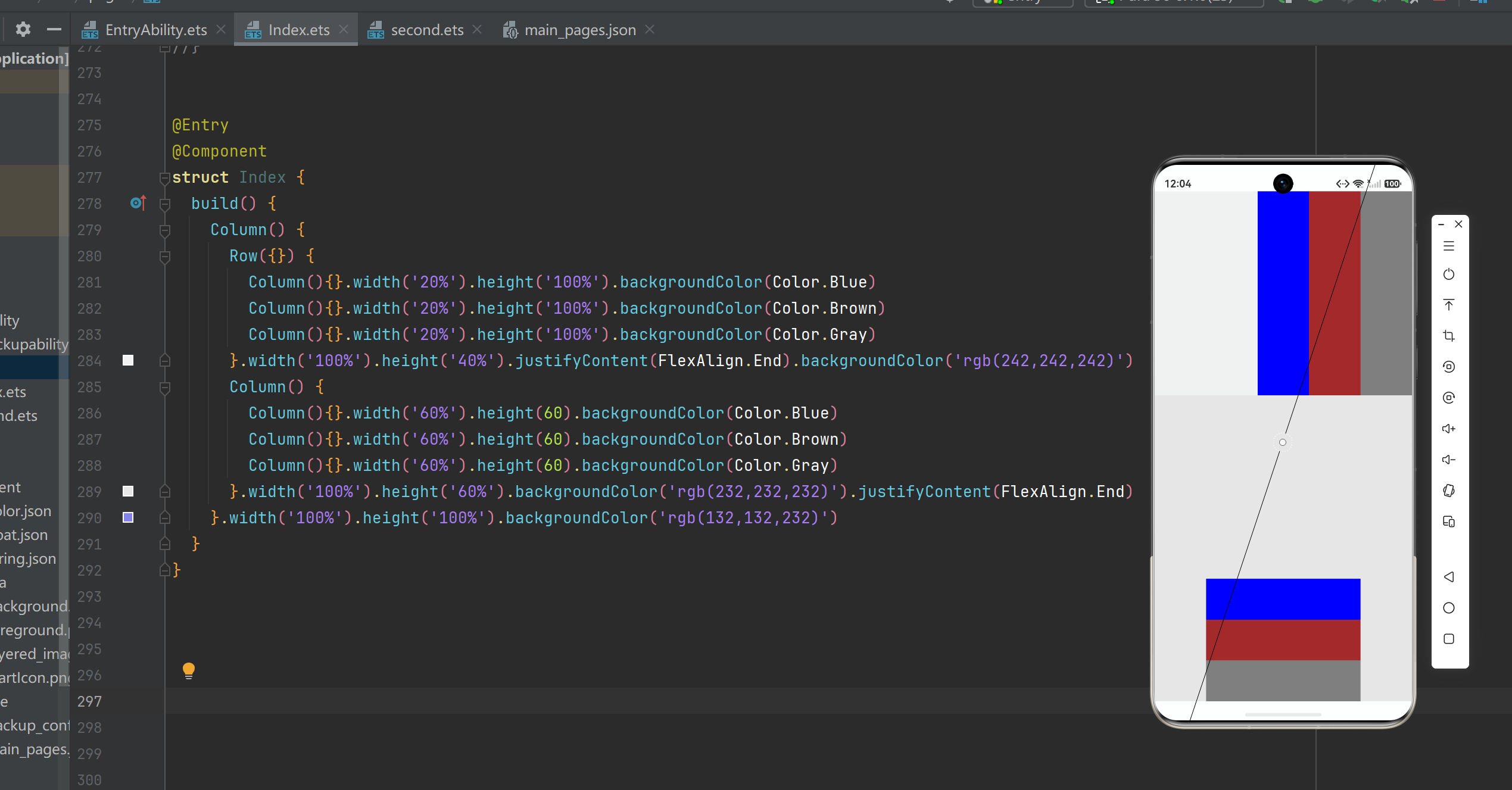This screenshot has height=790, width=1512.
Task: Click fold end marker at line 290
Action: [165, 518]
